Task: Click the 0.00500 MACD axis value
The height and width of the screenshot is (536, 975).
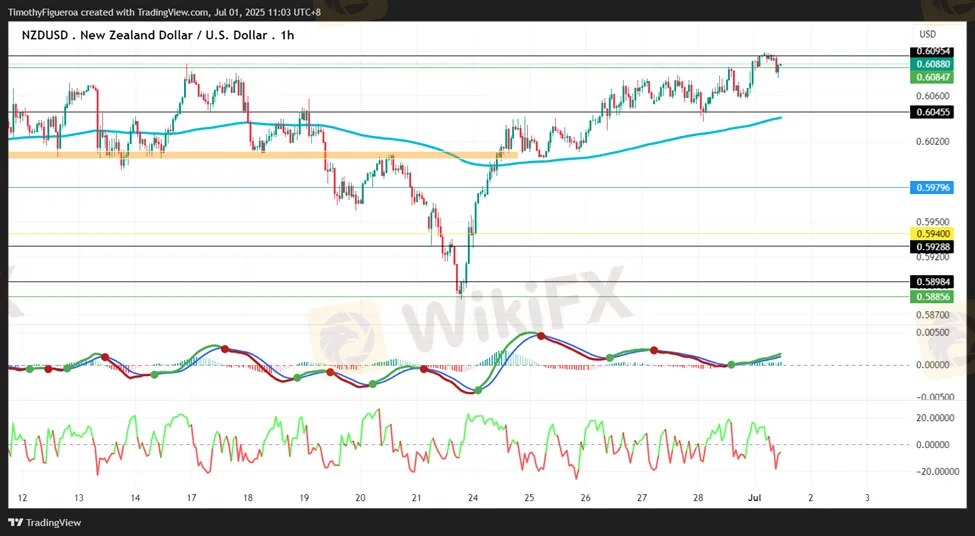Action: point(933,332)
